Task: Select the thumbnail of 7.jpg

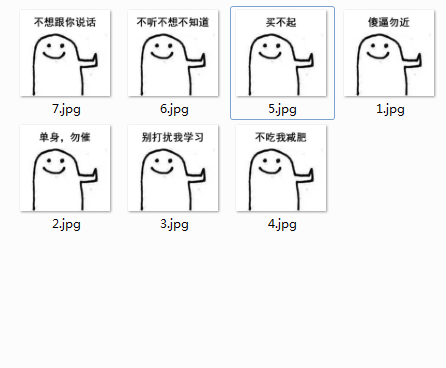Action: pos(65,53)
